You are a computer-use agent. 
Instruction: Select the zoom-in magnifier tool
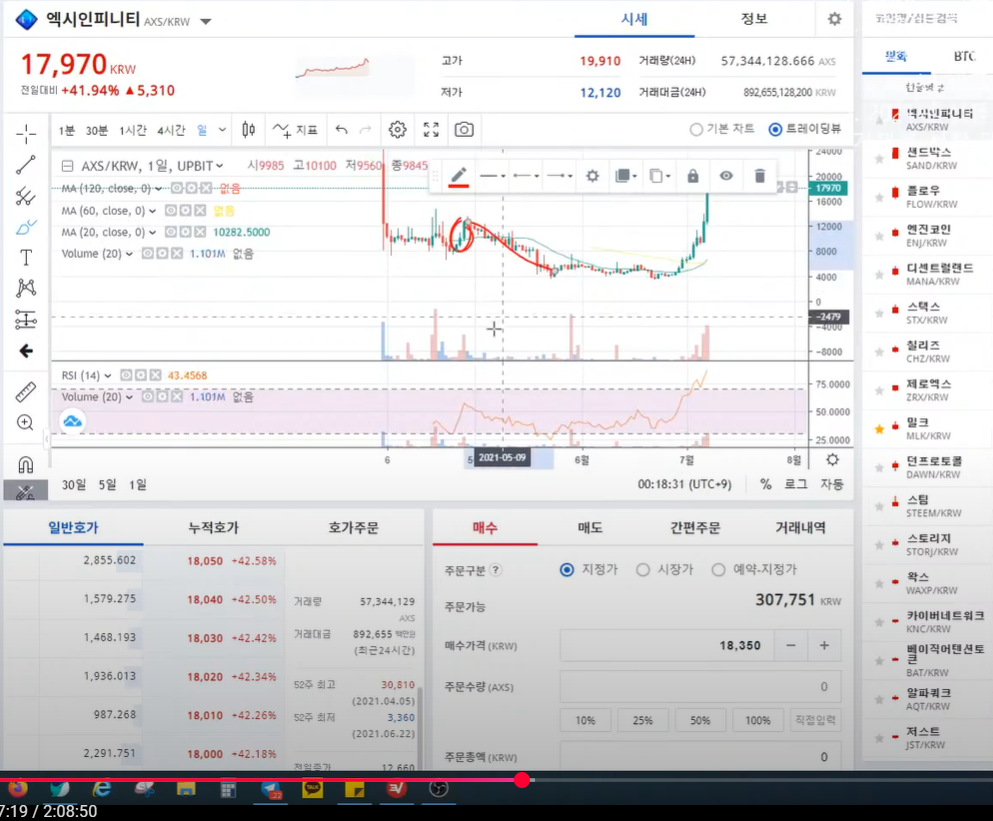point(26,423)
